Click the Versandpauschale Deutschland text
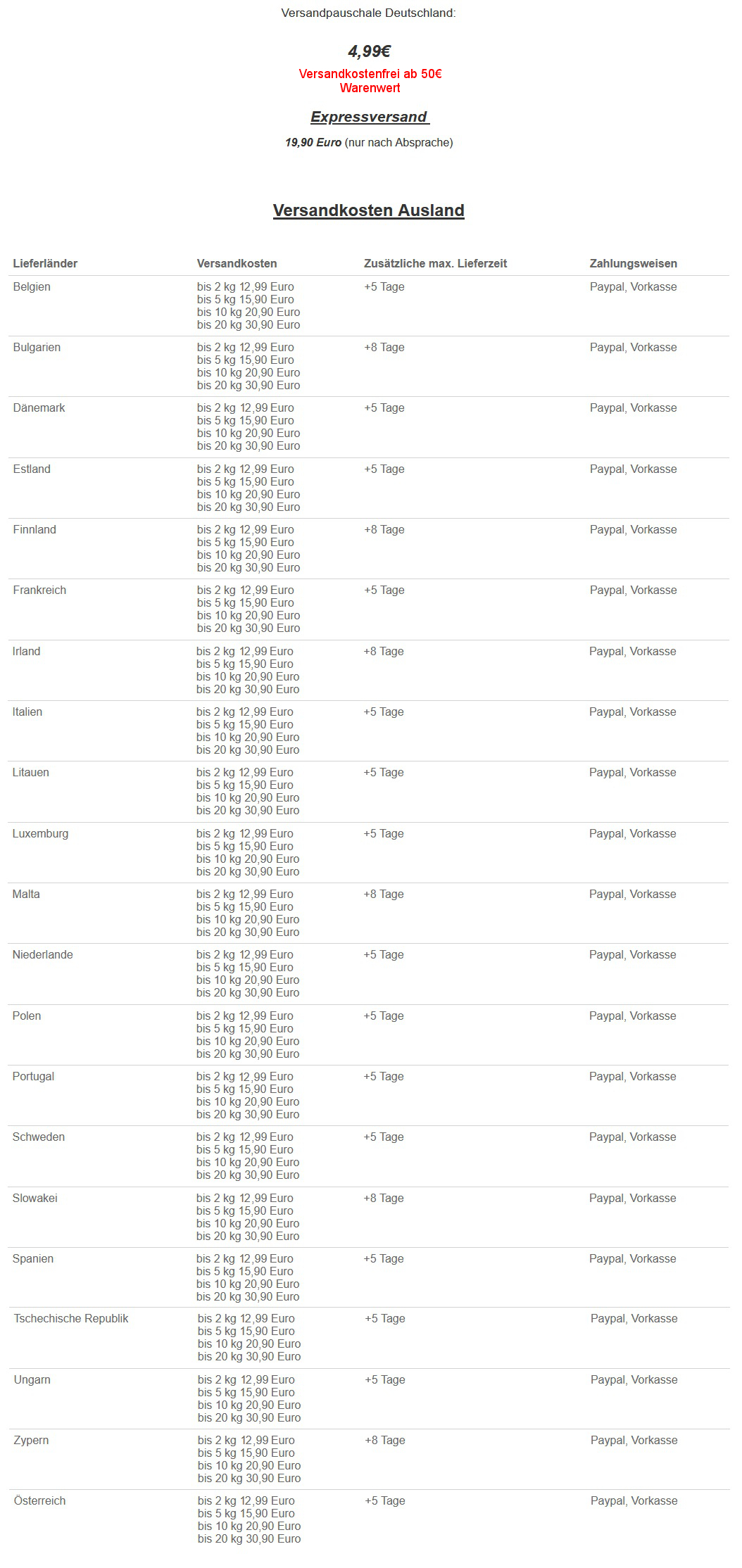The width and height of the screenshot is (742, 1568). (x=368, y=13)
